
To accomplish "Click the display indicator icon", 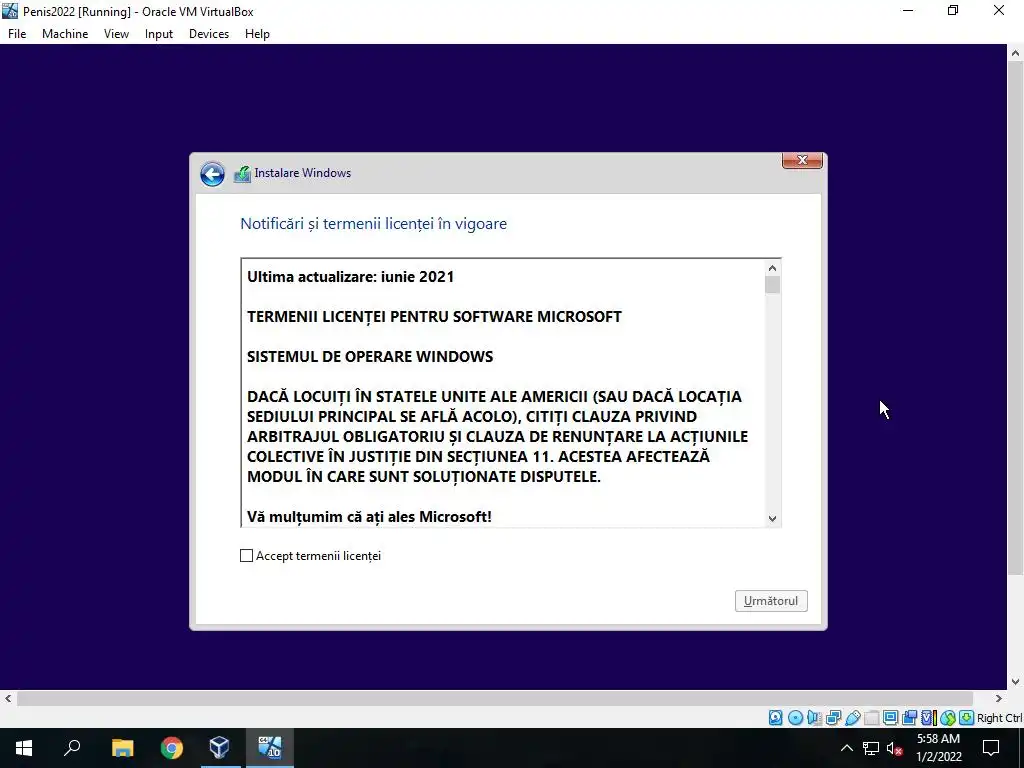I will tap(890, 718).
